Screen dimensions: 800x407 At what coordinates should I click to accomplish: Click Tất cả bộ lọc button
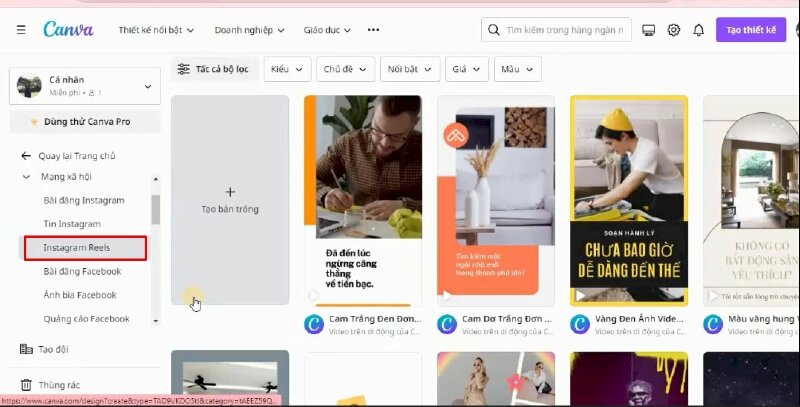(x=214, y=69)
